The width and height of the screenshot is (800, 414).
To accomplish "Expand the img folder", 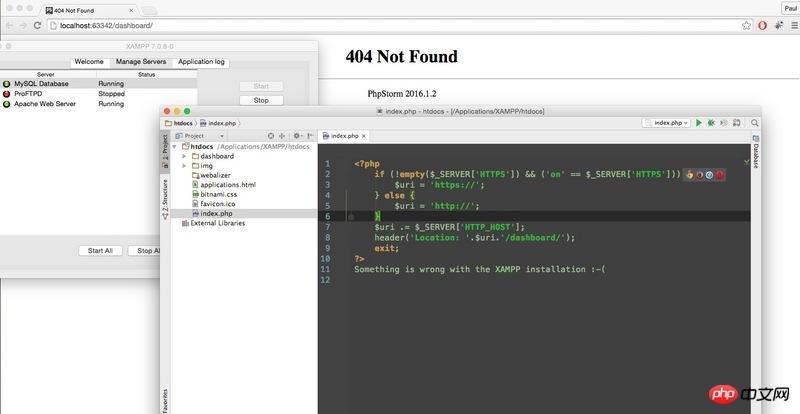I will tap(185, 166).
